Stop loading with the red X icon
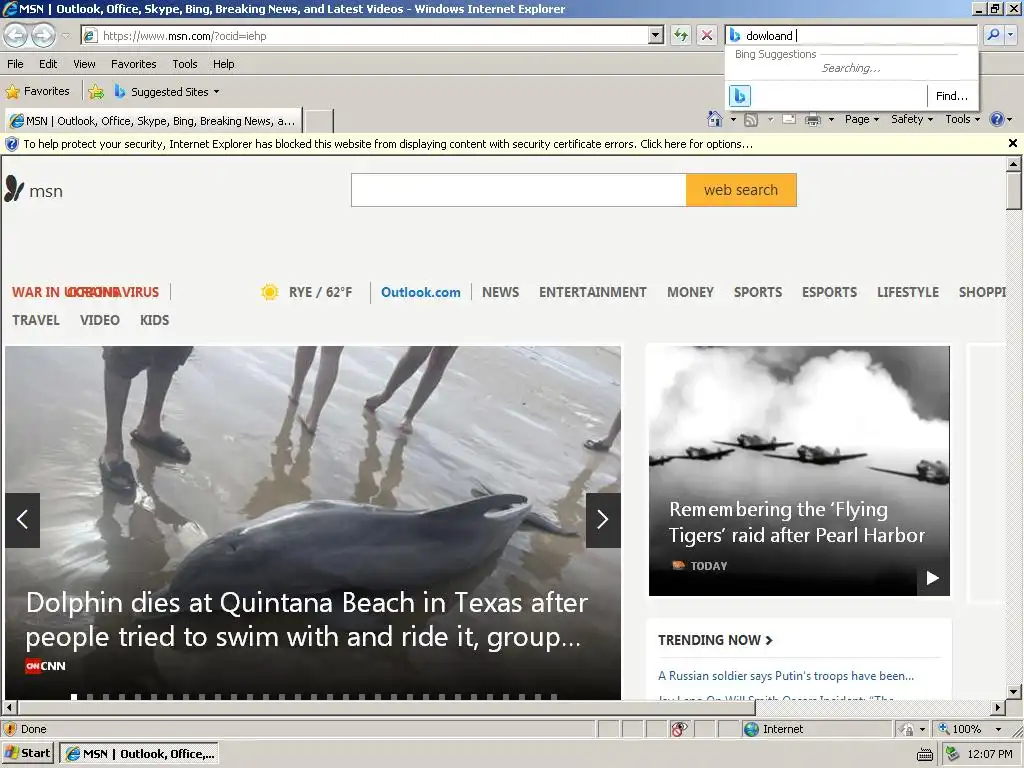The height and width of the screenshot is (768, 1024). coord(707,35)
